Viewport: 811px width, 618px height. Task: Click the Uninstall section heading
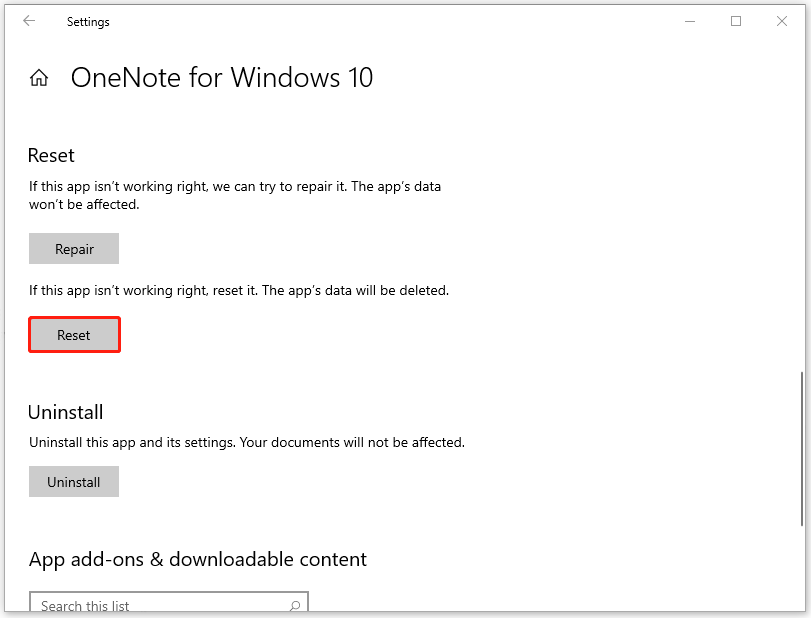coord(65,412)
